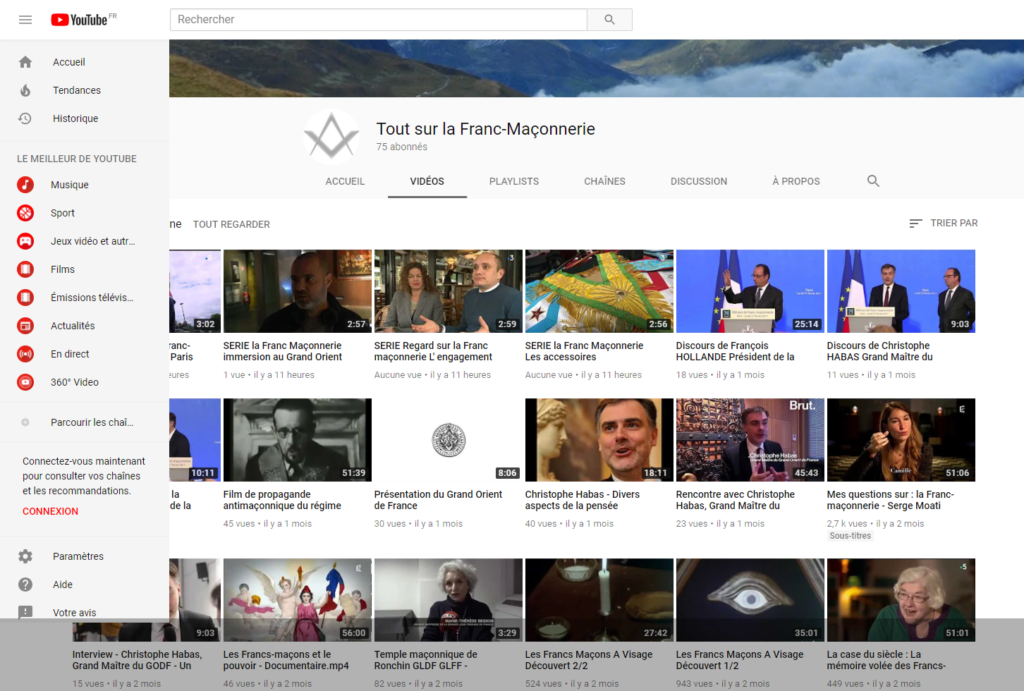Viewport: 1024px width, 691px height.
Task: Switch to the À propos tab
Action: 796,181
